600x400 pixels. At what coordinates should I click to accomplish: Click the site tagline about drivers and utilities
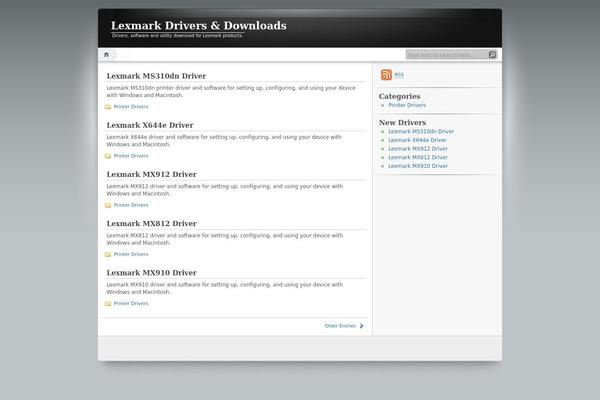point(177,36)
